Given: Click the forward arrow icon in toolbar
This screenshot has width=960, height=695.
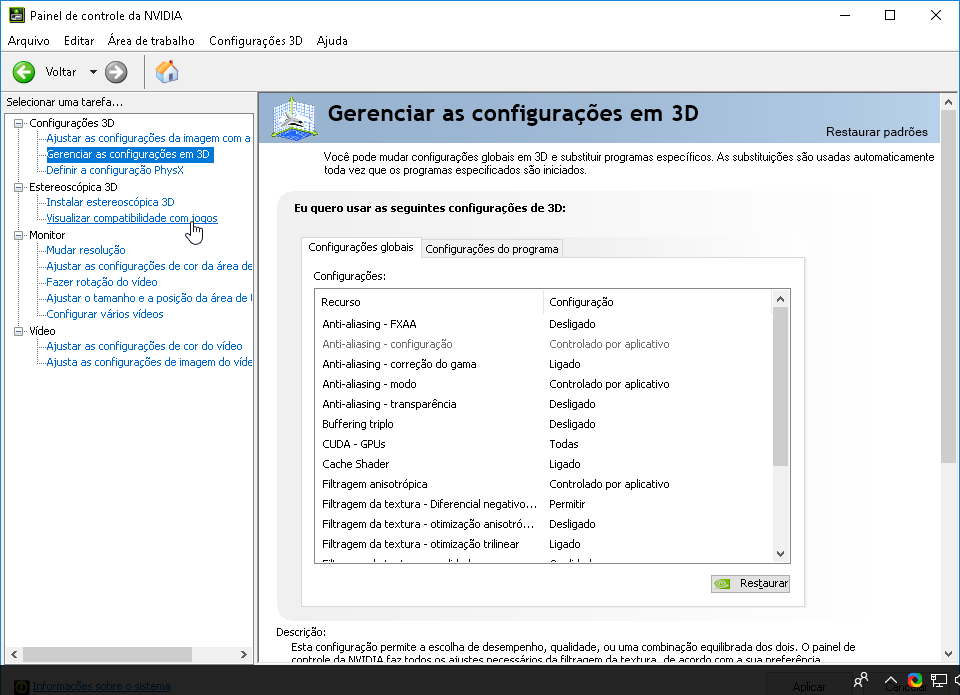Looking at the screenshot, I should [116, 72].
